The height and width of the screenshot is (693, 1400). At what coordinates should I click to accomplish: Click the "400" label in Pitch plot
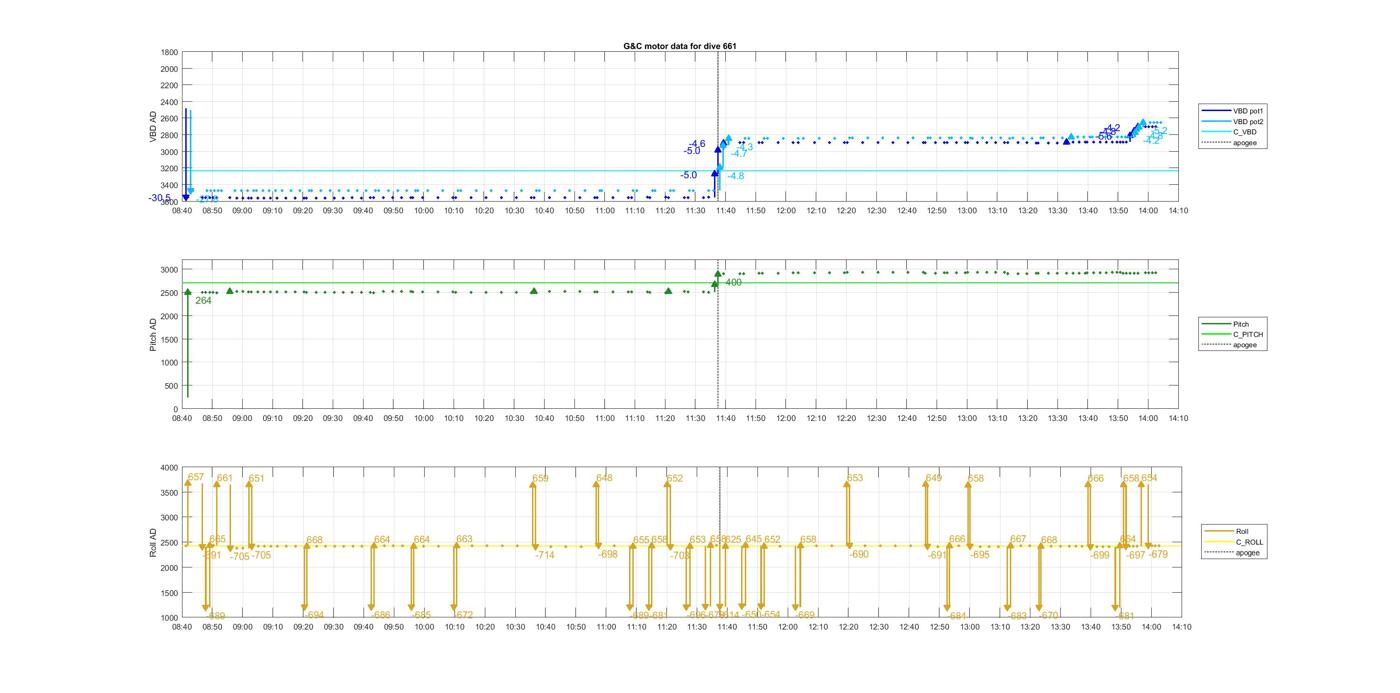(x=733, y=282)
